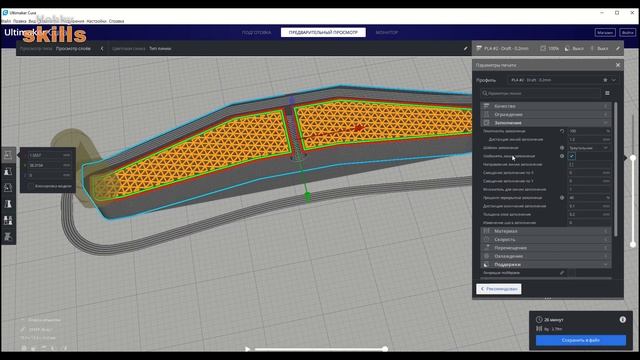Viewport: 640px width, 360px height.
Task: Click the settings panel vertical scrollbar
Action: pos(616,169)
